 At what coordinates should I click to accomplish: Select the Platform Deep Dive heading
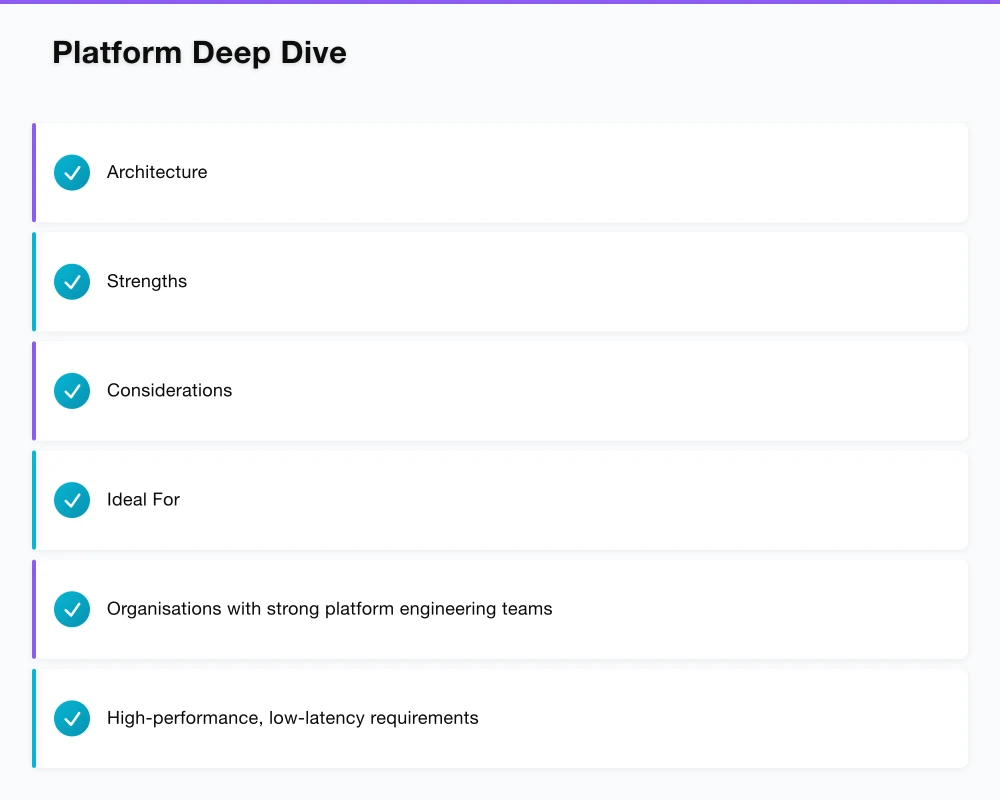[199, 52]
